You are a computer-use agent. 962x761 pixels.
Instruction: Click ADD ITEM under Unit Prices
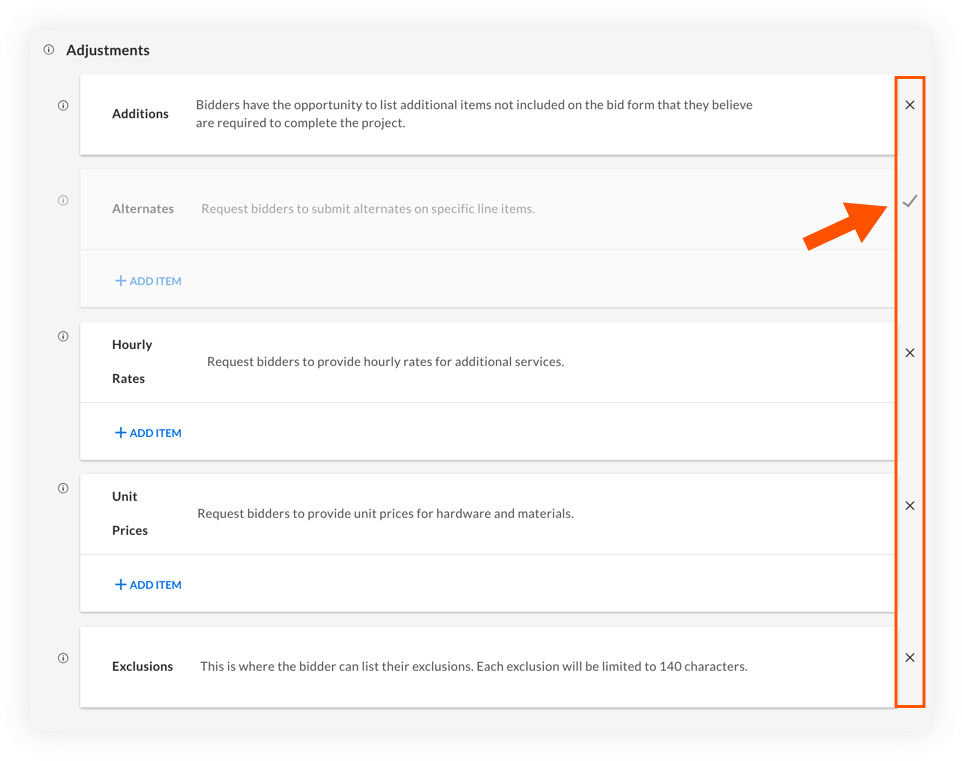point(148,584)
